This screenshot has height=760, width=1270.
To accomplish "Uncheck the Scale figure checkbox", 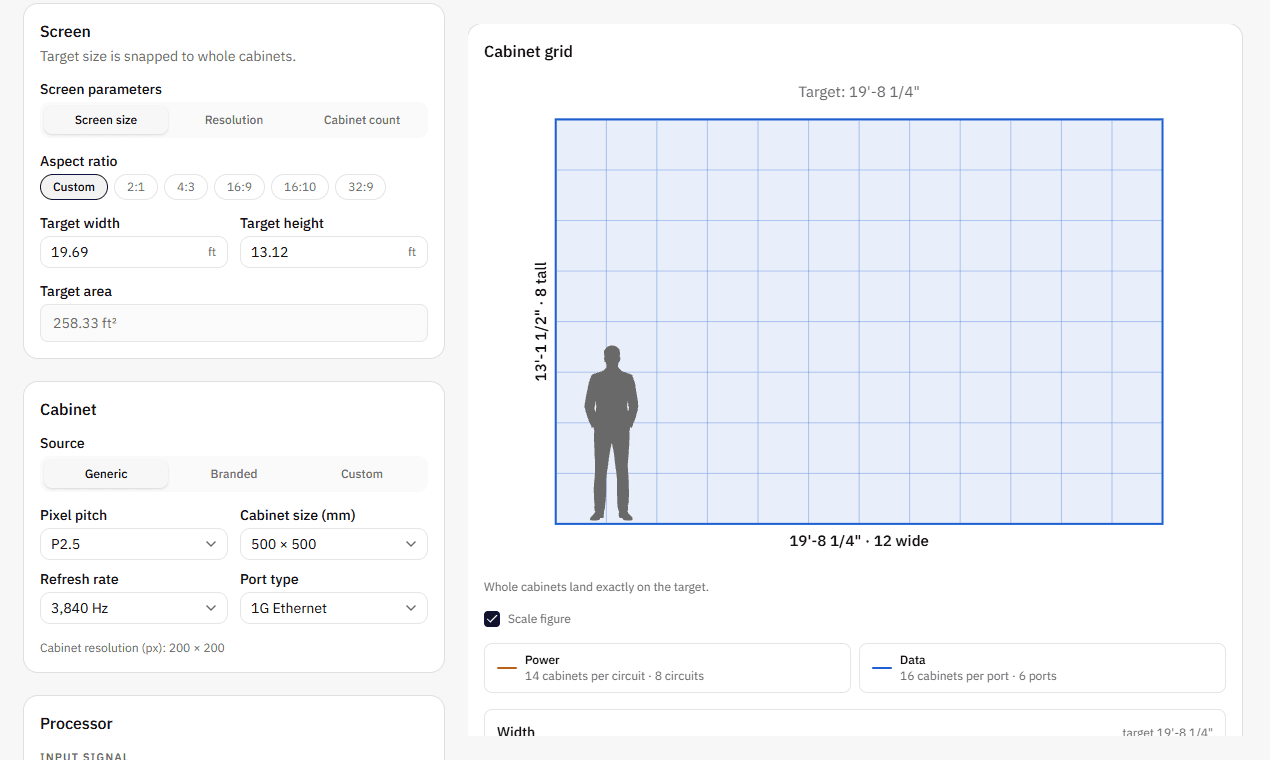I will 492,619.
